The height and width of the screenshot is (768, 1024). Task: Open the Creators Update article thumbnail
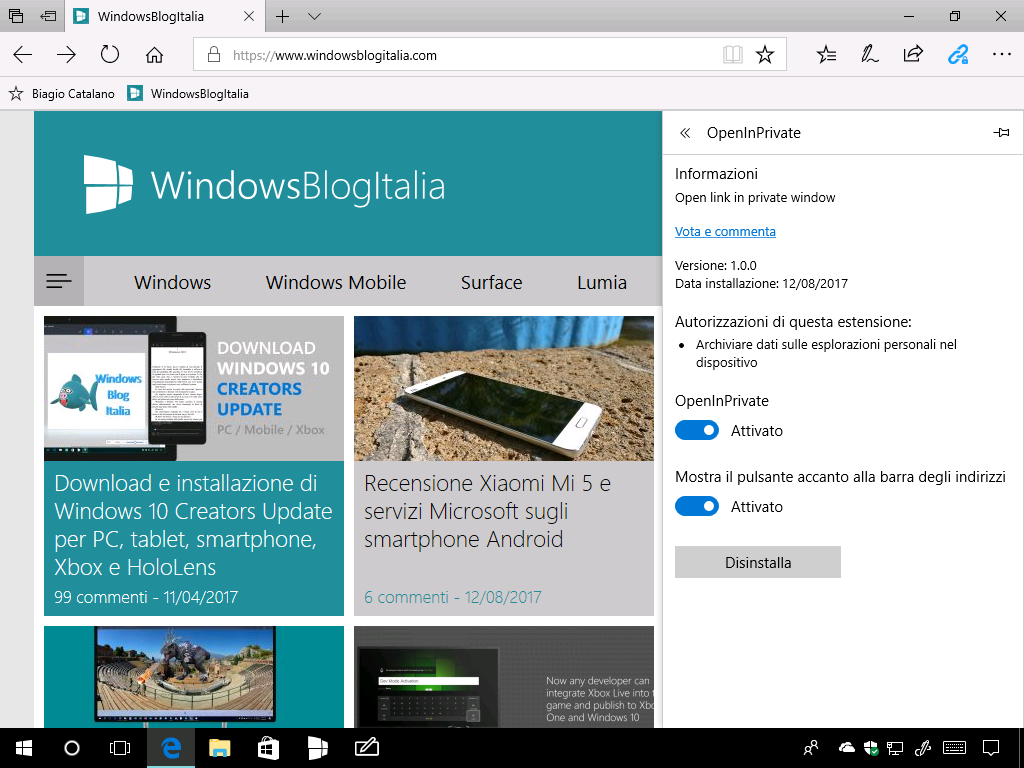pyautogui.click(x=194, y=389)
